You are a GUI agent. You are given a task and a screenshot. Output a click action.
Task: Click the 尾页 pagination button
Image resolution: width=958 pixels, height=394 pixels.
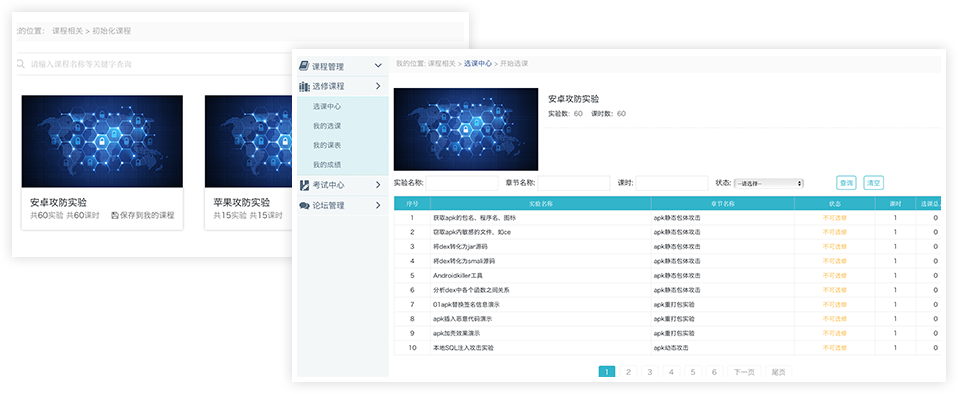[x=778, y=371]
